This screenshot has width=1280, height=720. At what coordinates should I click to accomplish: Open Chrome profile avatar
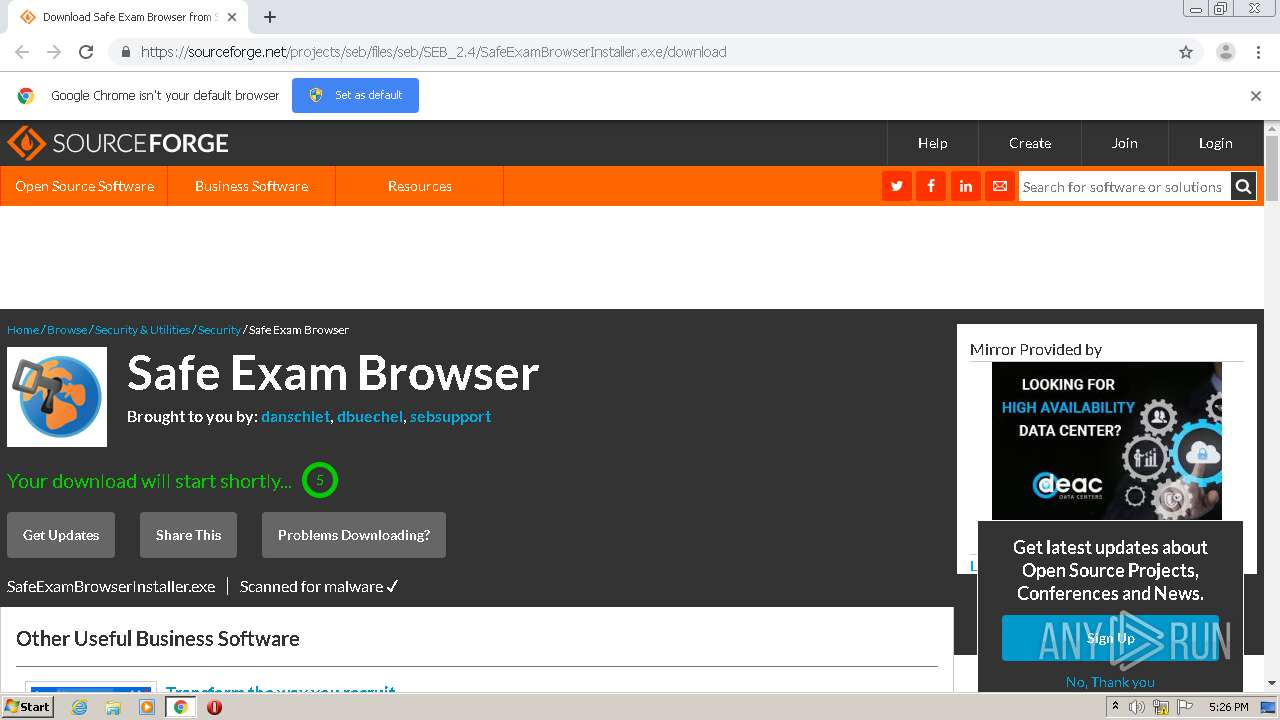(x=1226, y=52)
